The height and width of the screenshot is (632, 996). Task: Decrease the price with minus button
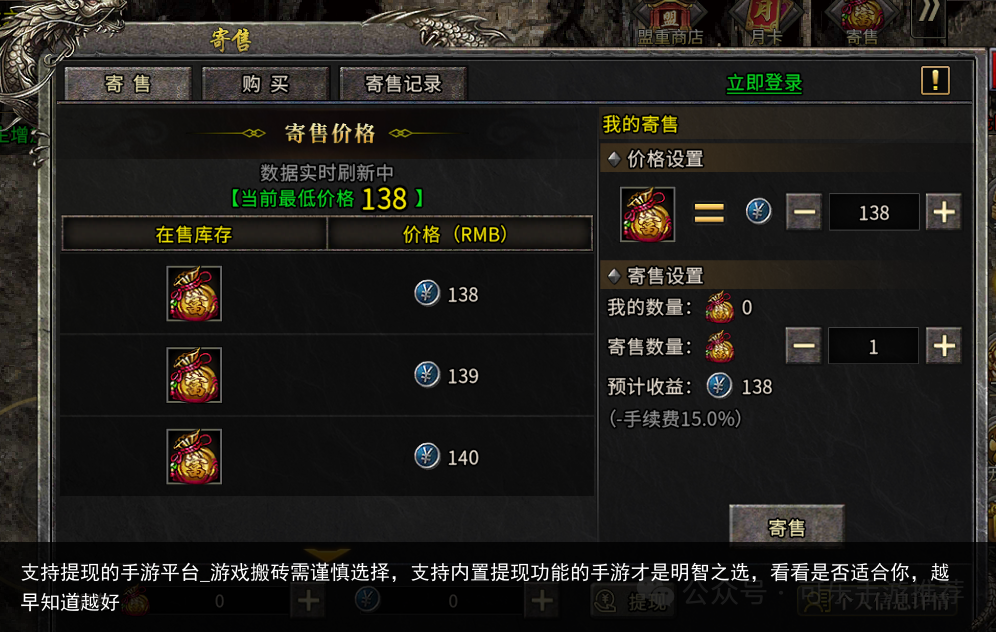tap(804, 212)
